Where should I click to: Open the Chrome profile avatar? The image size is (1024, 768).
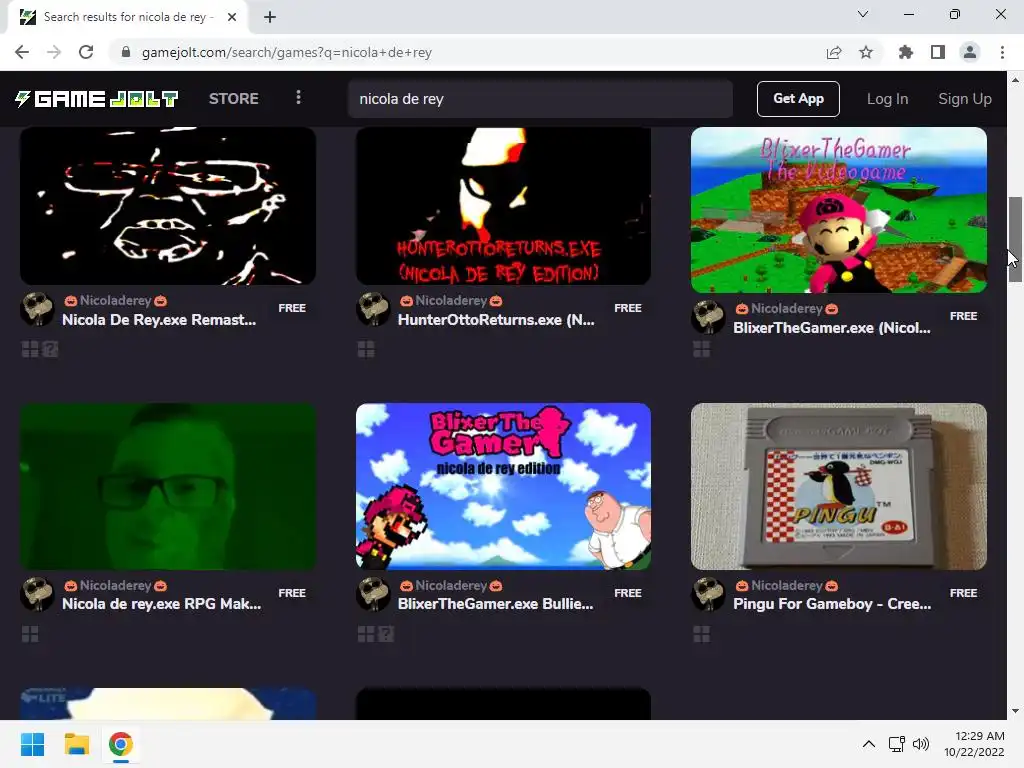point(970,52)
